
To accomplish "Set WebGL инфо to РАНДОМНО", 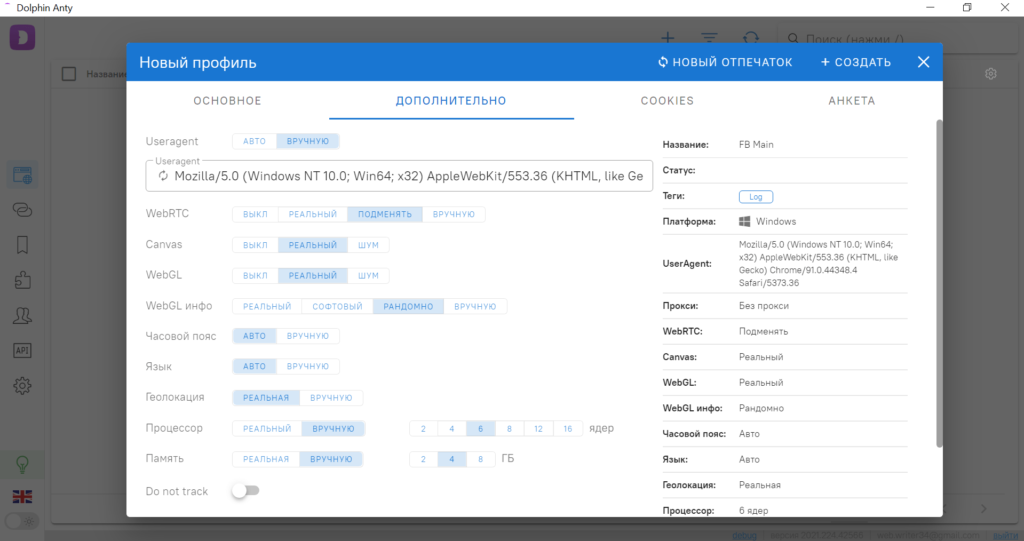I will click(408, 306).
